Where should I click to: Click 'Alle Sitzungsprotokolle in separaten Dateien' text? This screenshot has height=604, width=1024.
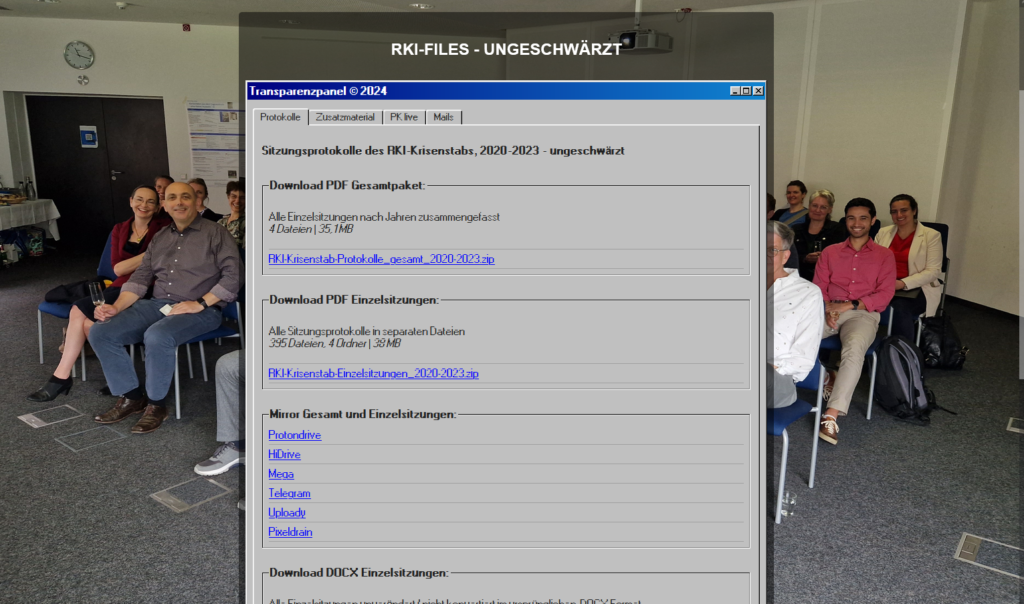[x=366, y=331]
